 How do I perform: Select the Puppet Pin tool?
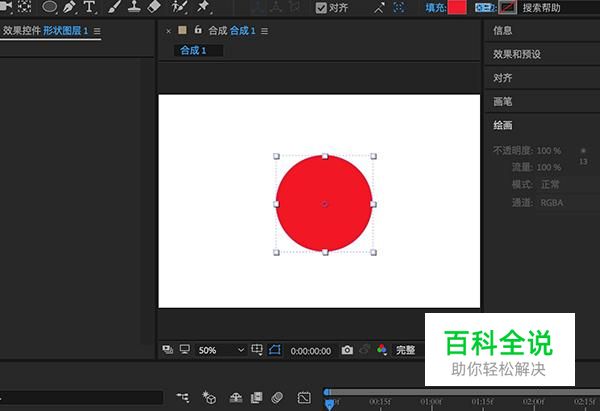click(x=203, y=7)
